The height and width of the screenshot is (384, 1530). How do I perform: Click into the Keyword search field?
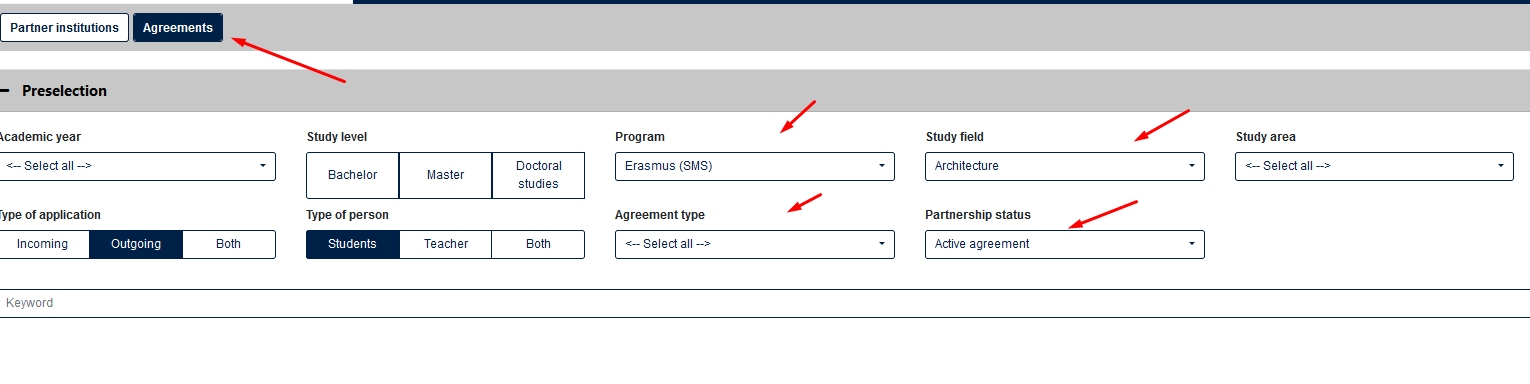click(x=765, y=303)
